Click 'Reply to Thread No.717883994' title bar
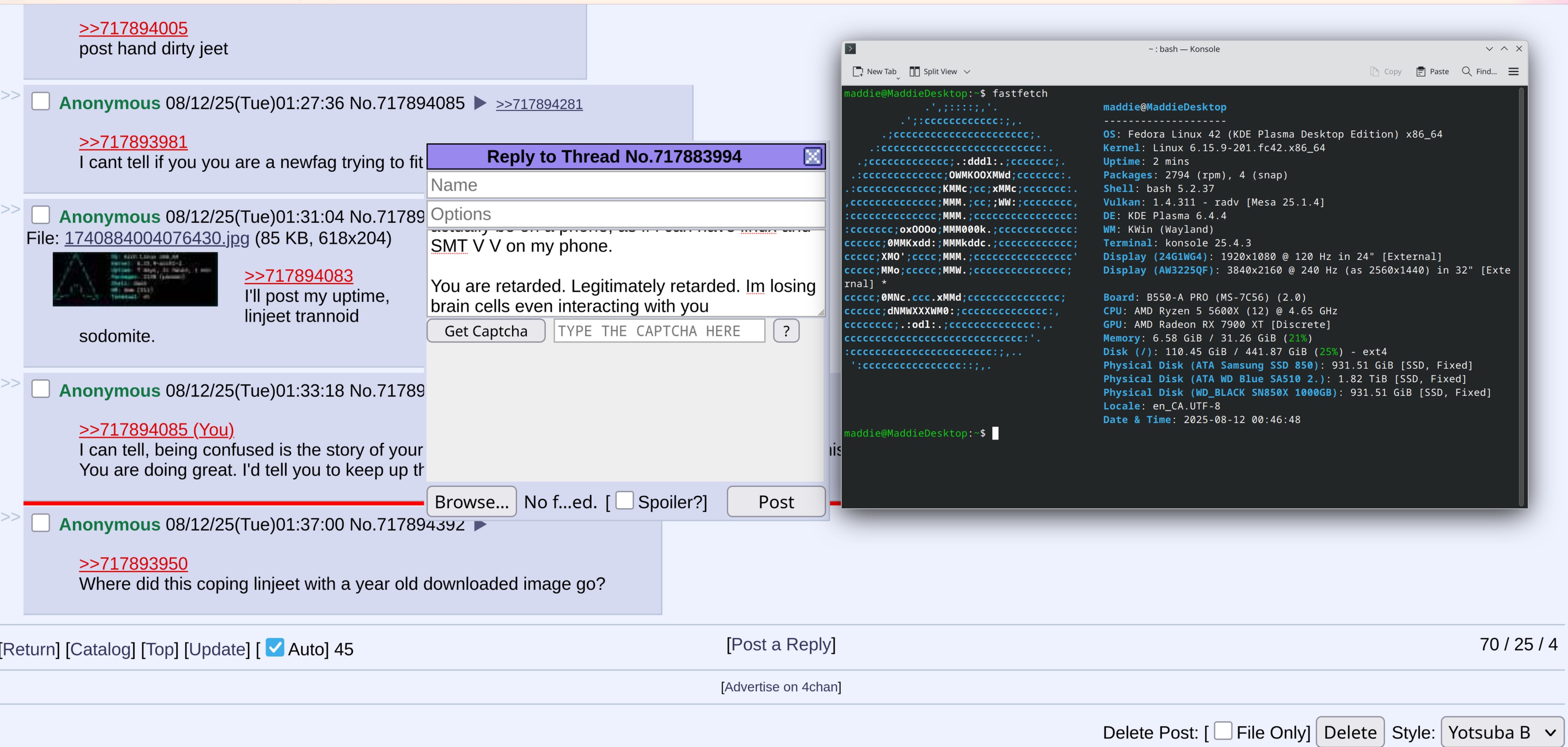 (x=614, y=156)
